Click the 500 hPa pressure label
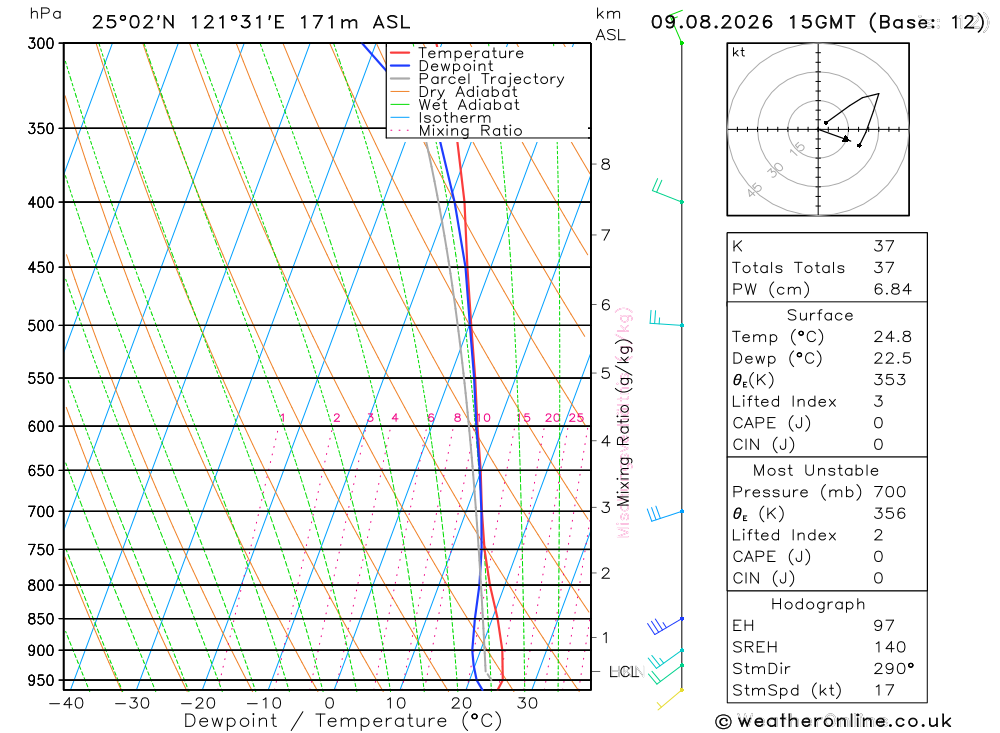The height and width of the screenshot is (733, 1000). pos(41,325)
